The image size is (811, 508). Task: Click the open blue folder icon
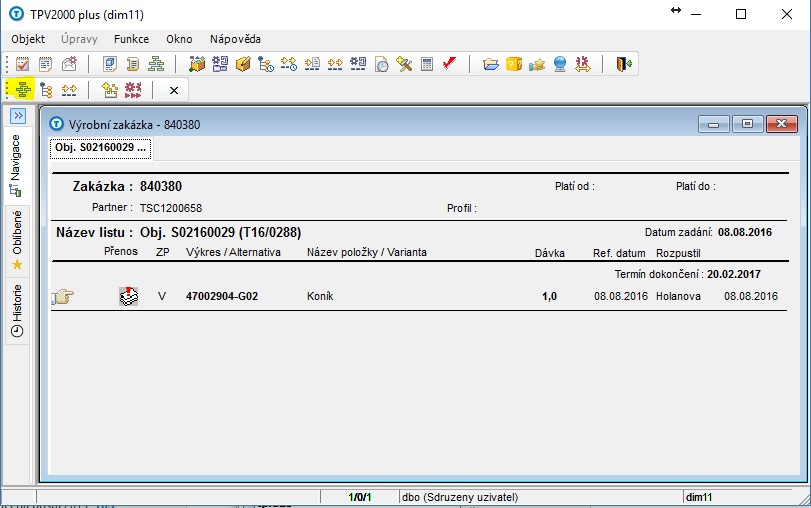(491, 64)
